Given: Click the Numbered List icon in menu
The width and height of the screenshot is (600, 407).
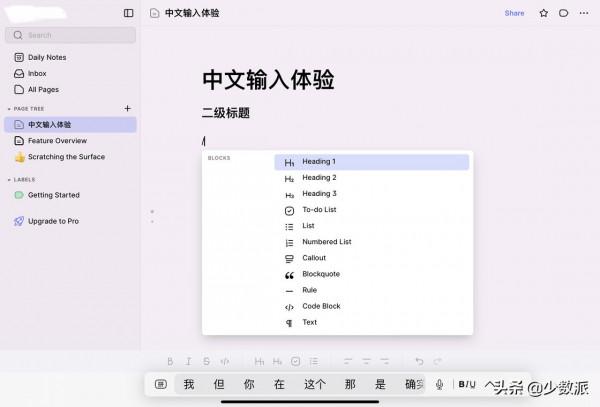Looking at the screenshot, I should point(289,243).
